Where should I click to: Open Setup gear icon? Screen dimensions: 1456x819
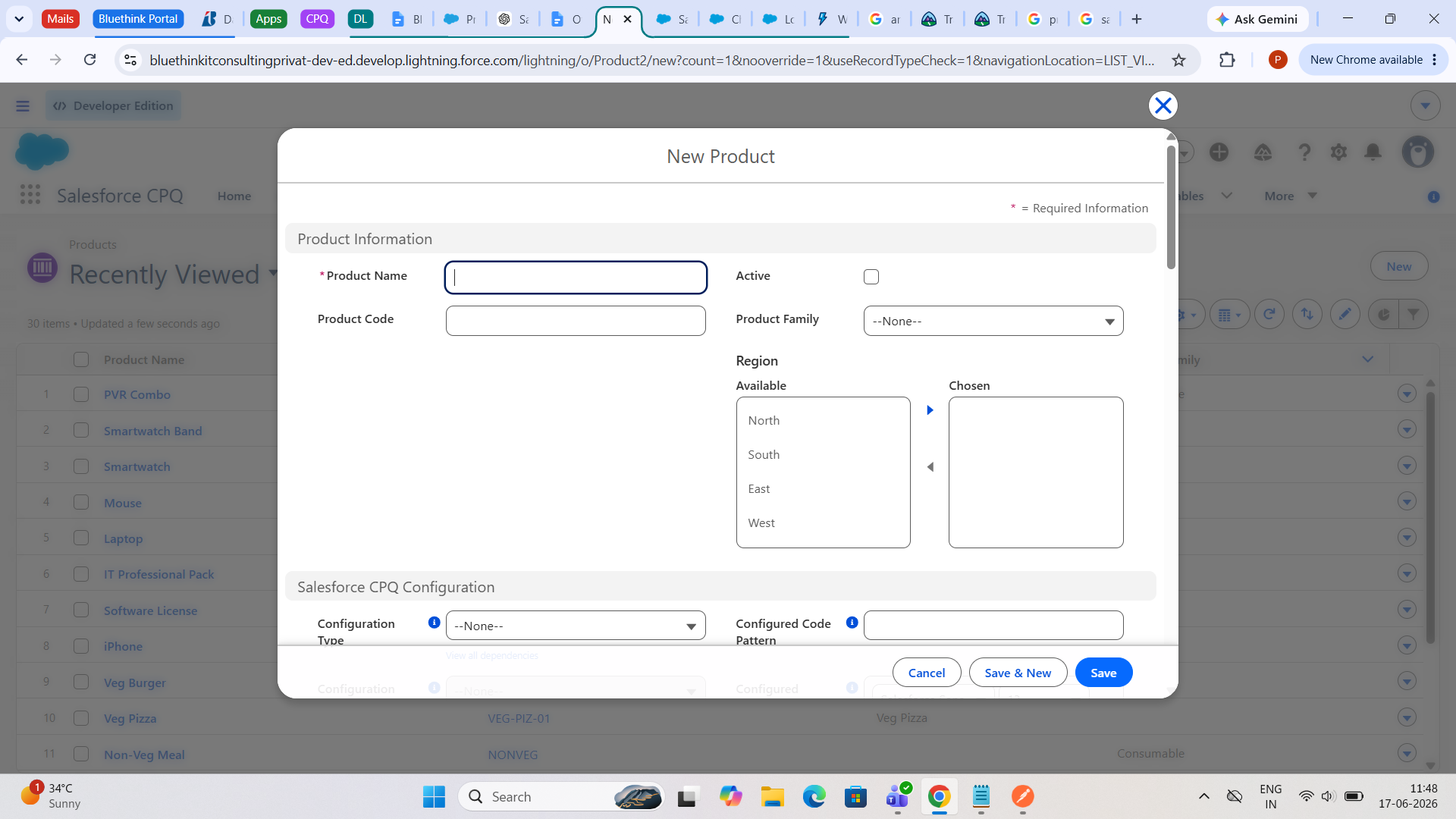point(1338,152)
